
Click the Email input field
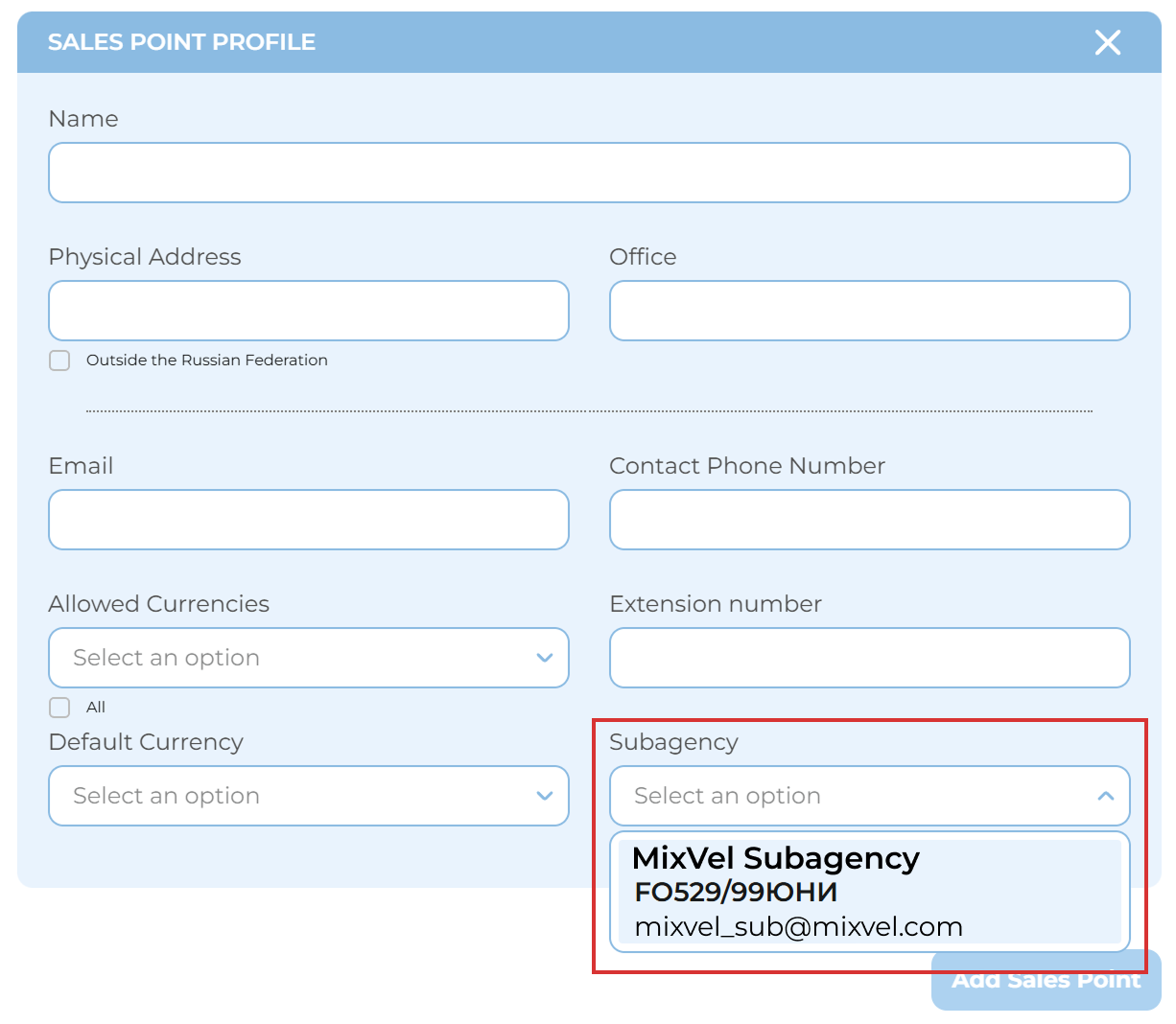[309, 520]
